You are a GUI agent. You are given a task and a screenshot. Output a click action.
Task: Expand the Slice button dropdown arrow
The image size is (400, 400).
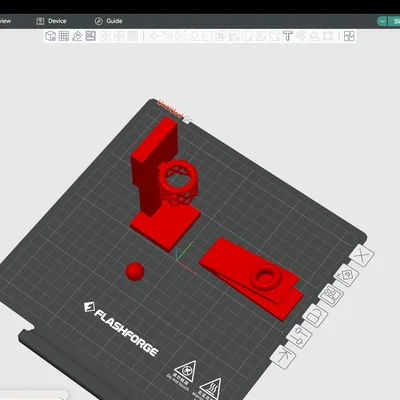382,21
